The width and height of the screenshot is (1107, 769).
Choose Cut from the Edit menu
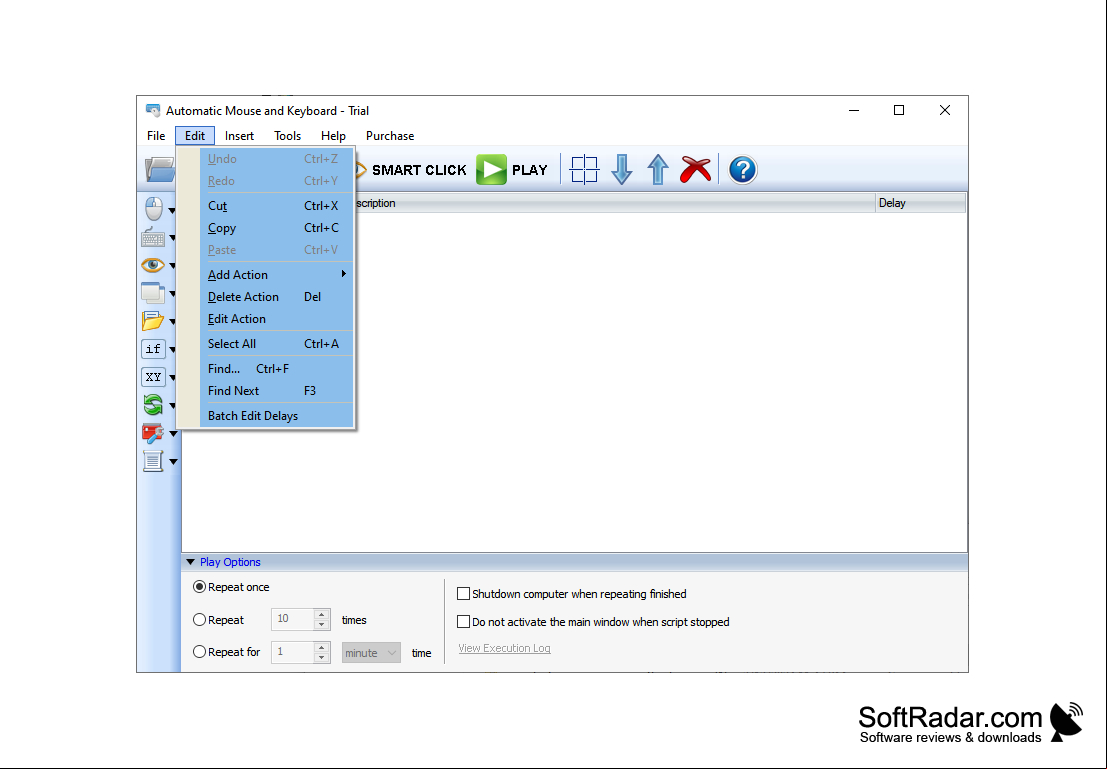[x=276, y=205]
